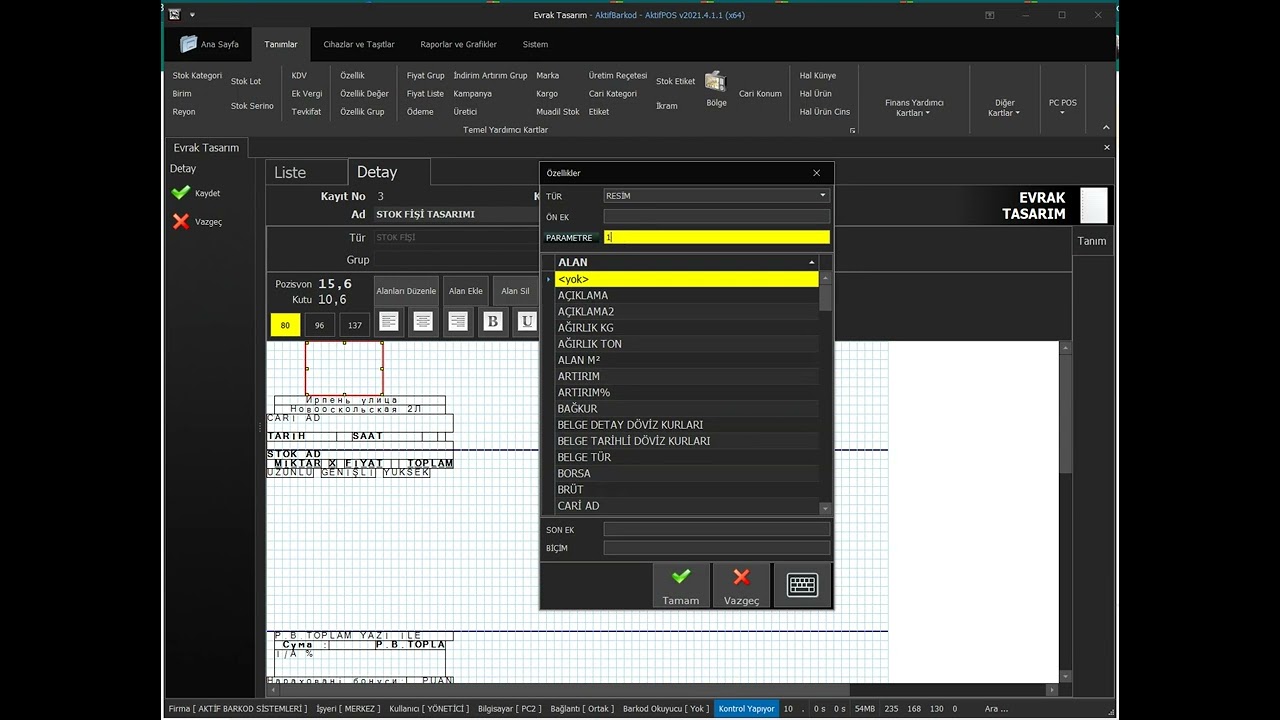Click the green Kaydet checkmark icon

click(181, 193)
